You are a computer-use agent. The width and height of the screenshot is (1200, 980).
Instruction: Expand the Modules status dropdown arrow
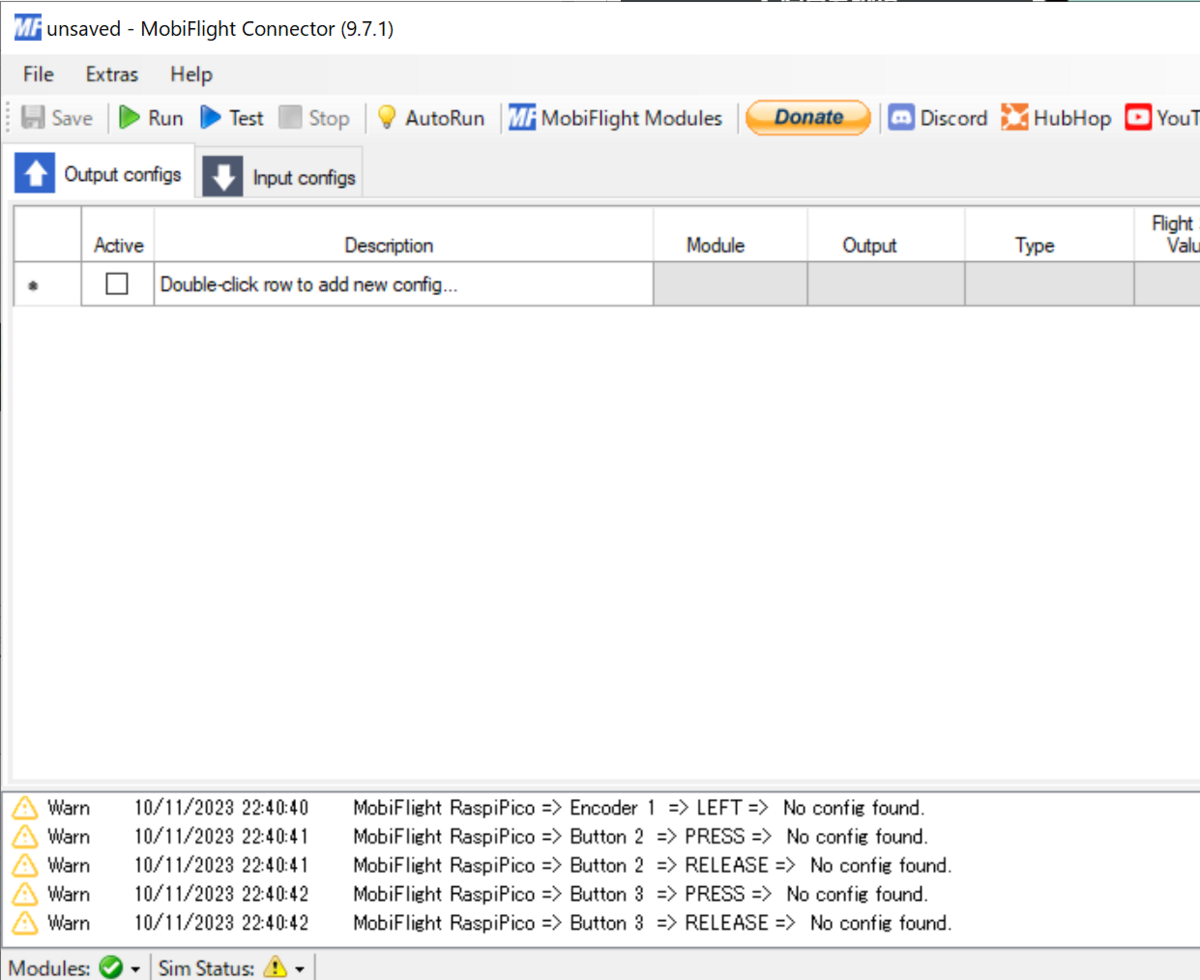tap(136, 968)
